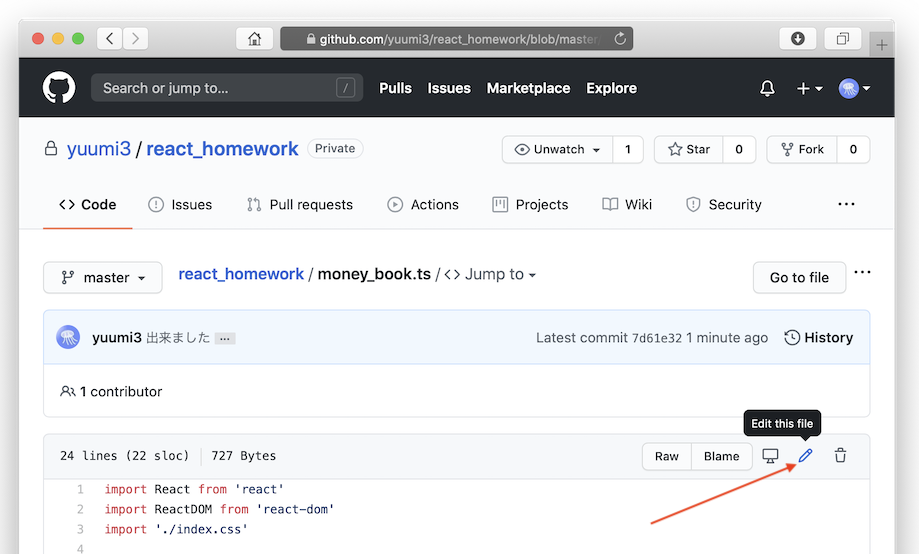This screenshot has width=919, height=554.
Task: Open Issues in the top header
Action: 449,88
